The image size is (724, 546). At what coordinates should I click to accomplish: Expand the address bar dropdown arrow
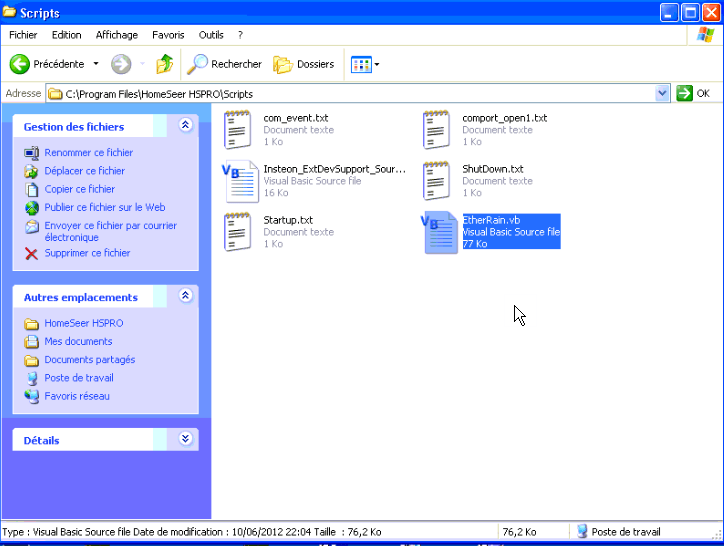click(662, 93)
